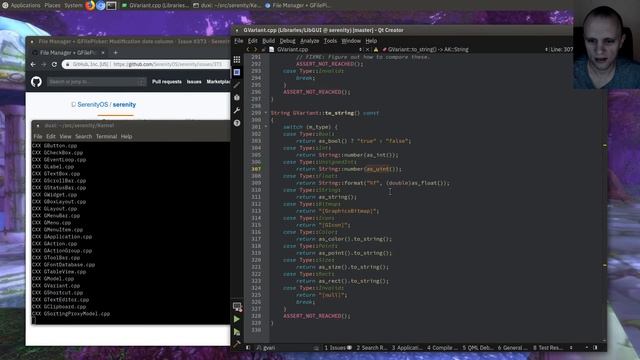Click the locator search field in Qt Creator

288,348
